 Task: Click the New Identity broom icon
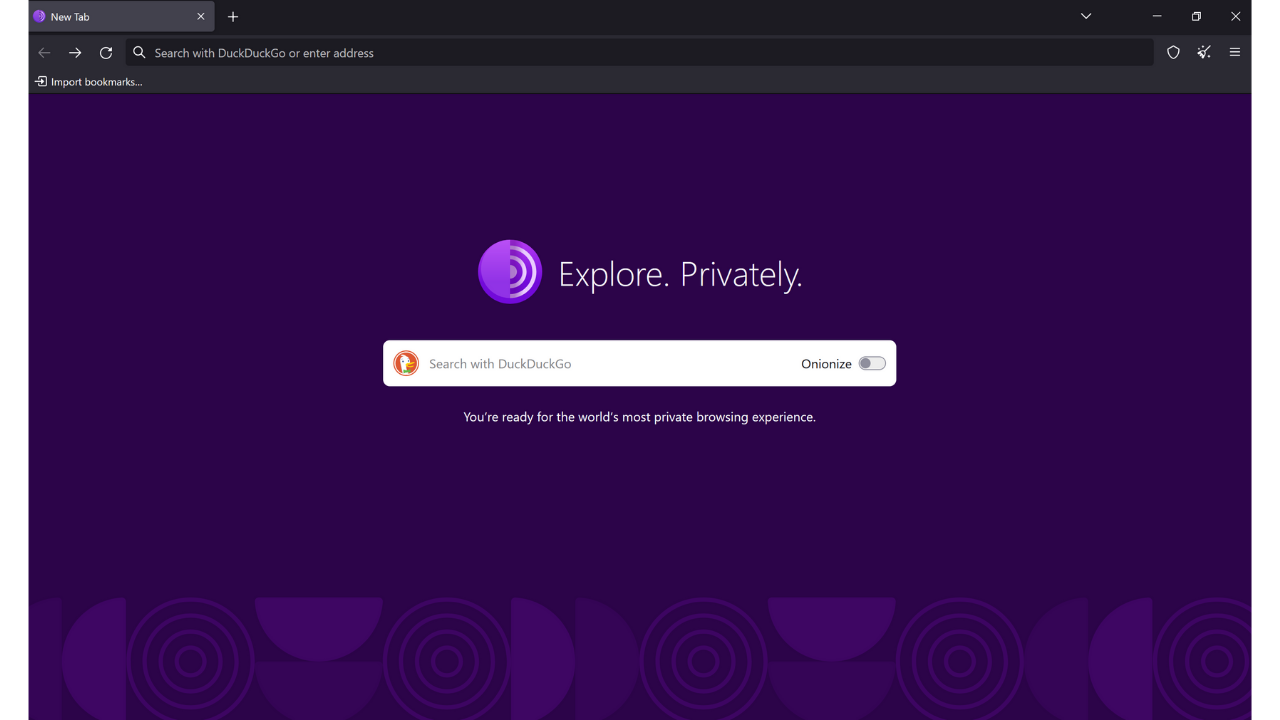click(1203, 52)
